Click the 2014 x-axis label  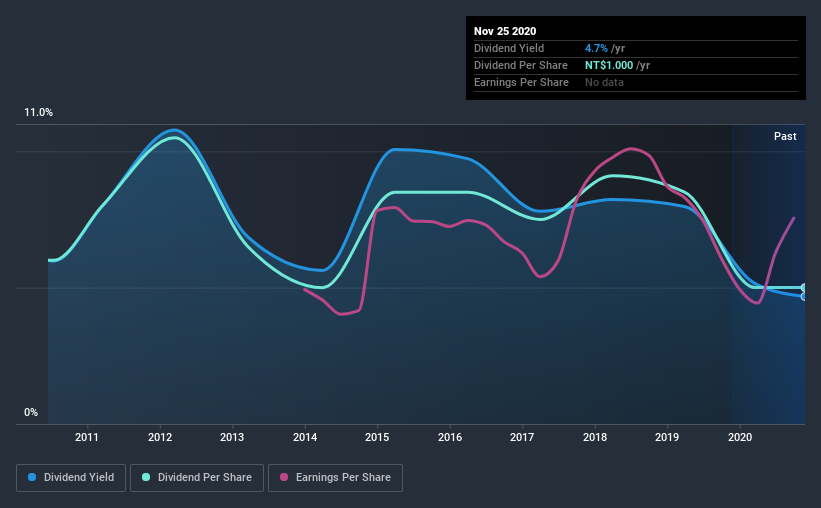tap(305, 437)
